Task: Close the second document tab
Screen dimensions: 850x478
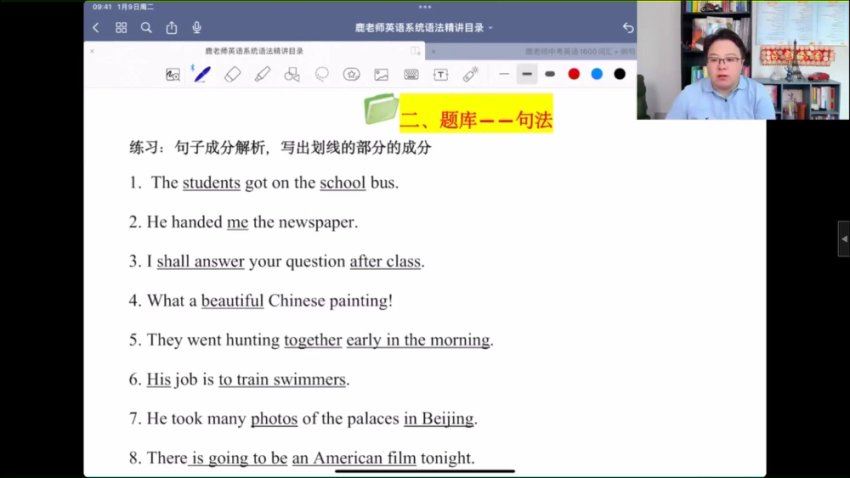Action: 433,51
